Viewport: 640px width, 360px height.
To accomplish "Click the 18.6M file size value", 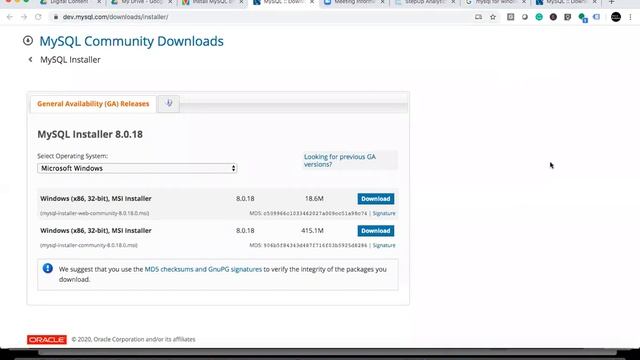I will tap(314, 199).
